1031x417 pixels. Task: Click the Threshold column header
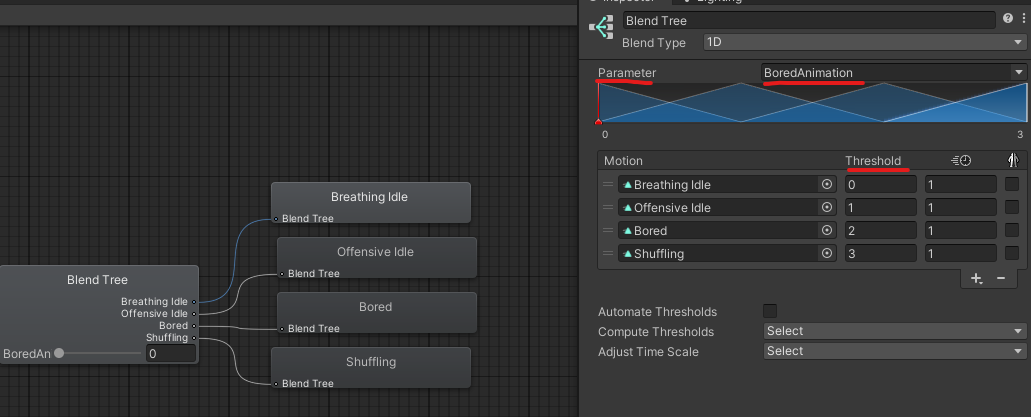873,160
